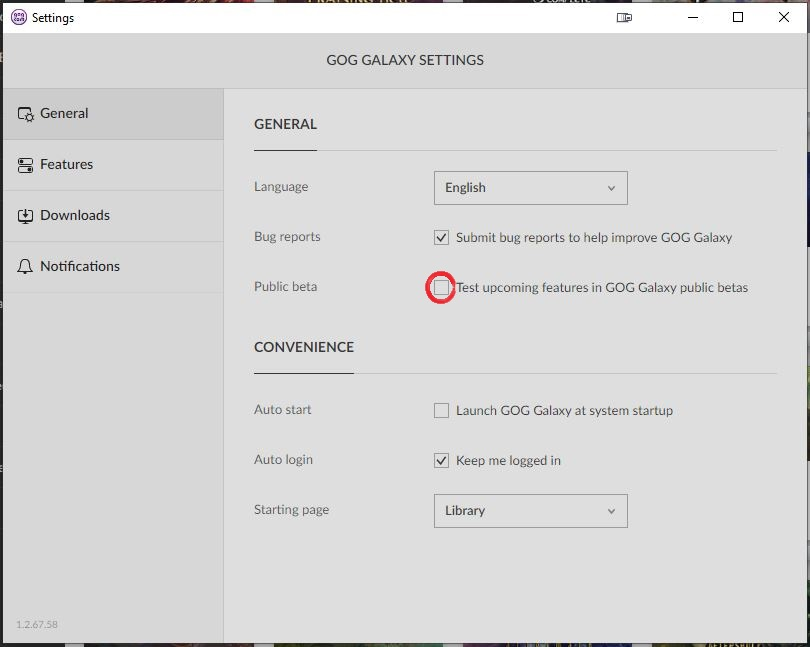Open the Language dropdown showing English
Screen dimensions: 810x647
click(x=531, y=188)
